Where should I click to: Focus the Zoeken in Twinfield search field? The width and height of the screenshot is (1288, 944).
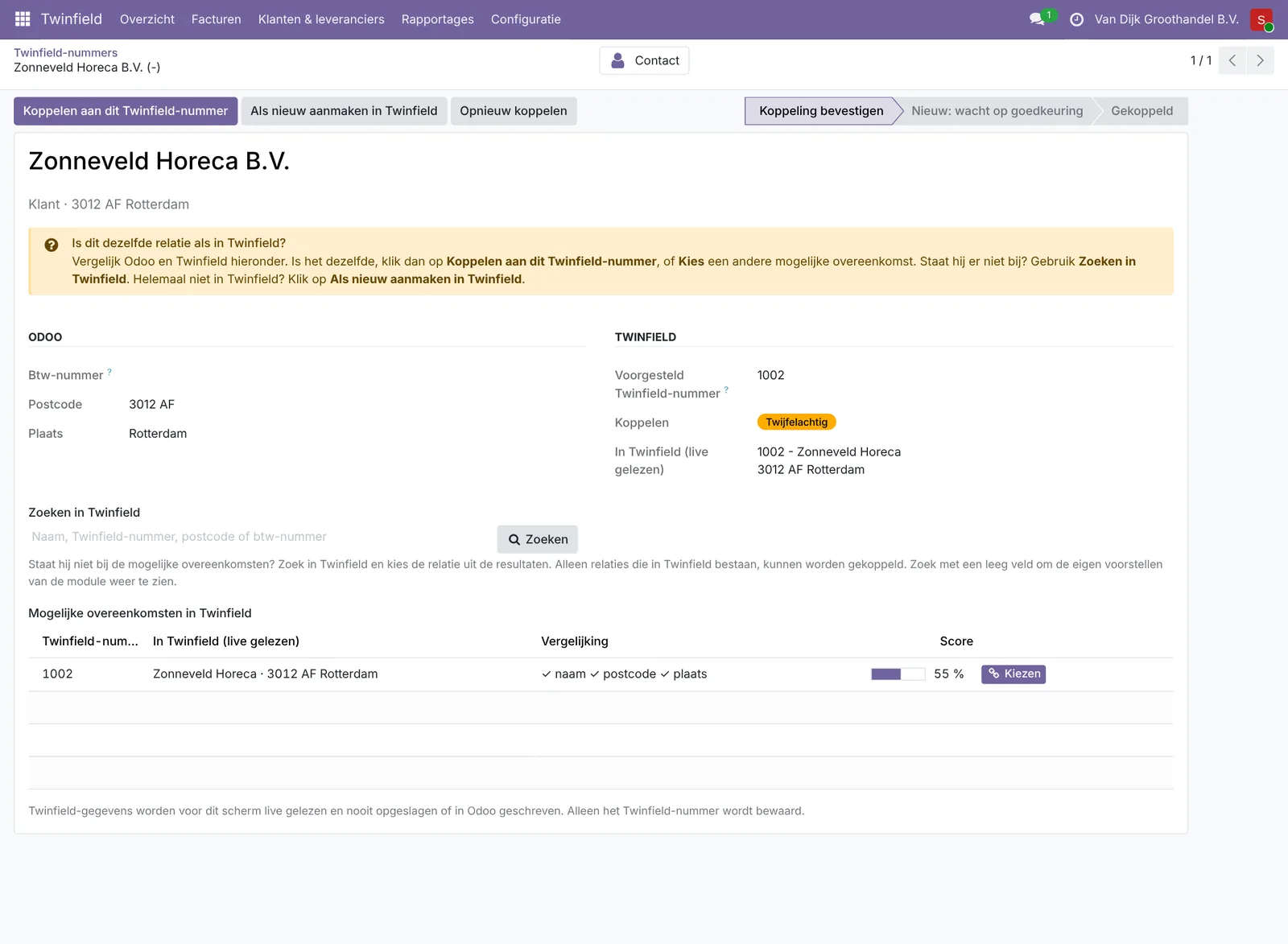click(261, 537)
